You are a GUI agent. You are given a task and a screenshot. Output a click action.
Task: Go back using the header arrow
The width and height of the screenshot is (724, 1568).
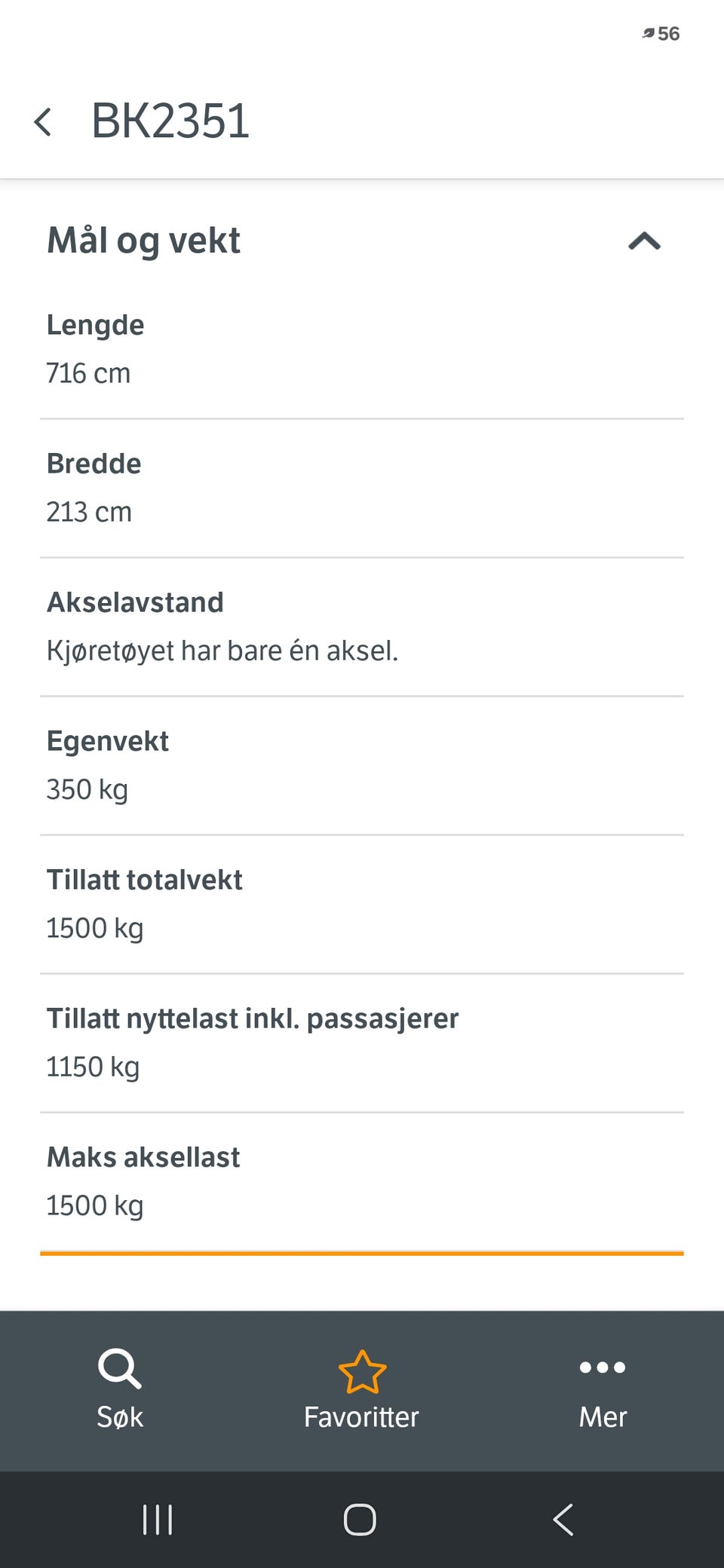pyautogui.click(x=43, y=121)
